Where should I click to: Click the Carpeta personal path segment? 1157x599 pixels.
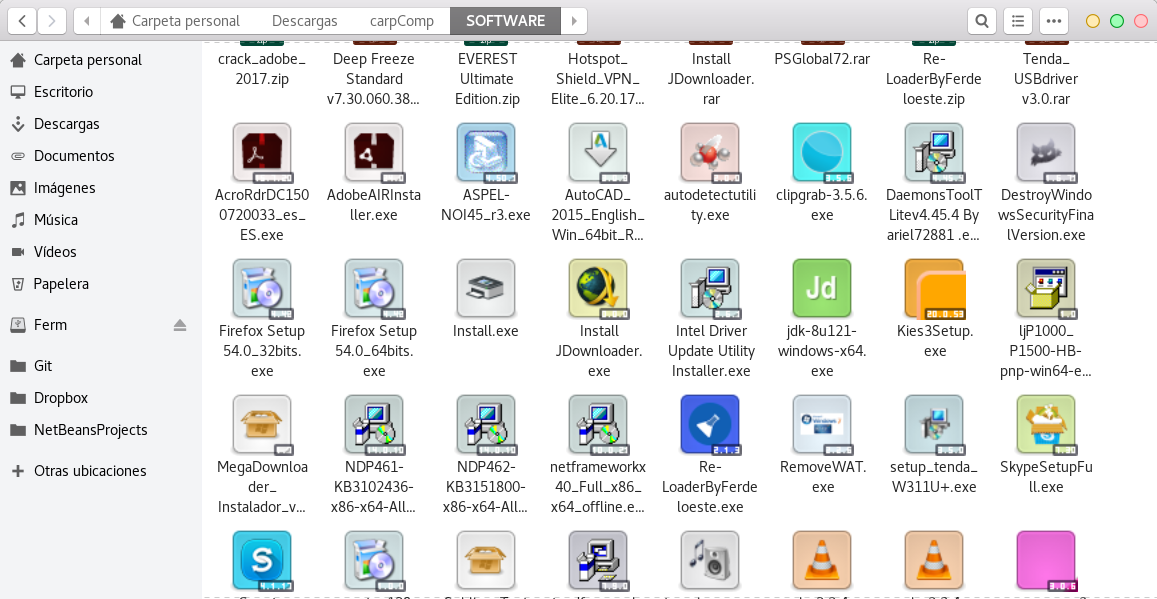175,21
